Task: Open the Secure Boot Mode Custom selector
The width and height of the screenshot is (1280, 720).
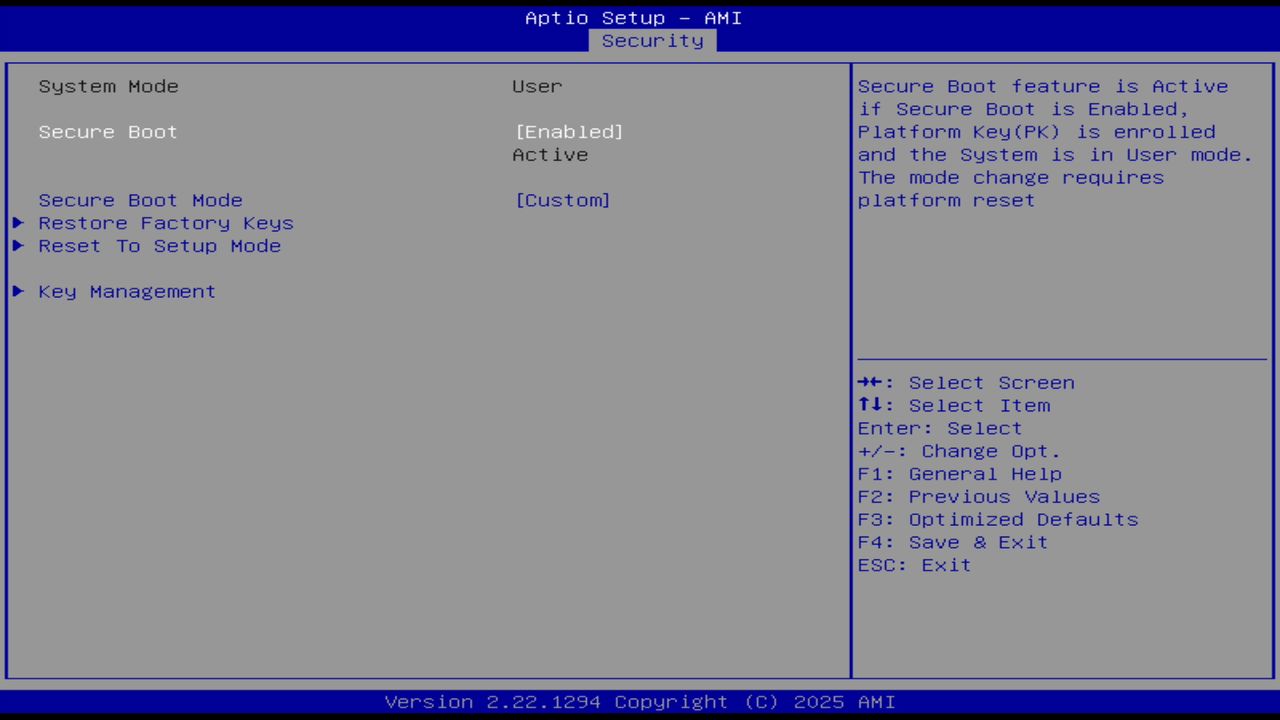Action: (563, 200)
